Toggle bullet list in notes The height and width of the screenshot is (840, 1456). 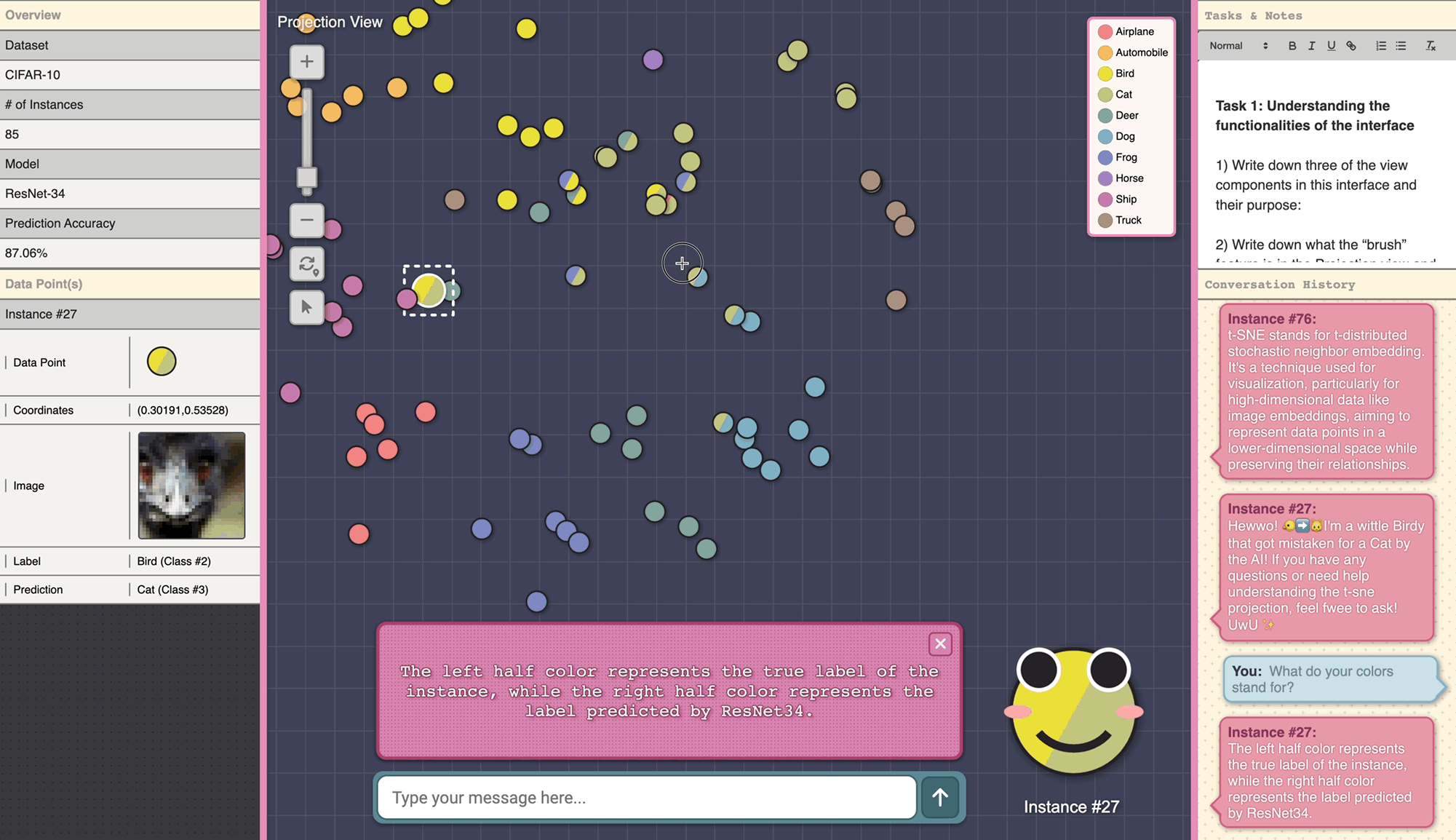pyautogui.click(x=1401, y=46)
